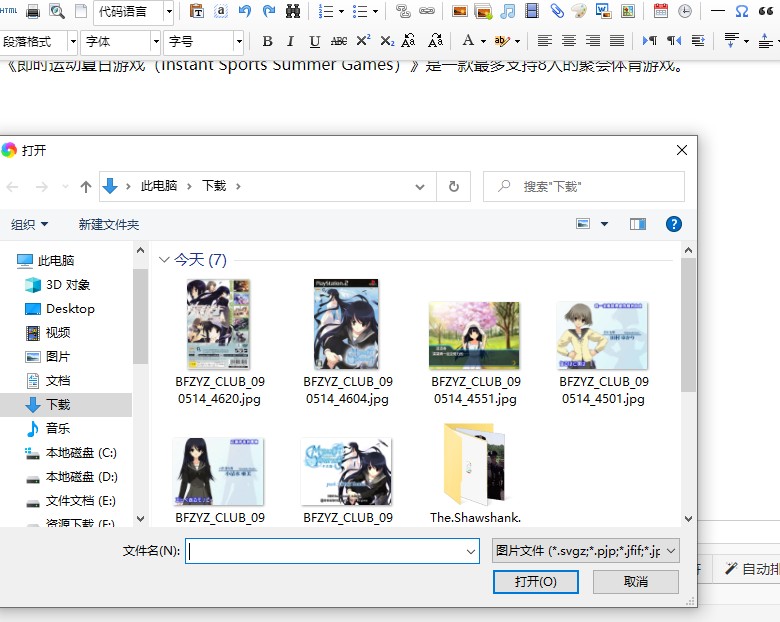The width and height of the screenshot is (780, 622).
Task: Click the multiple image upload icon
Action: pos(484,10)
